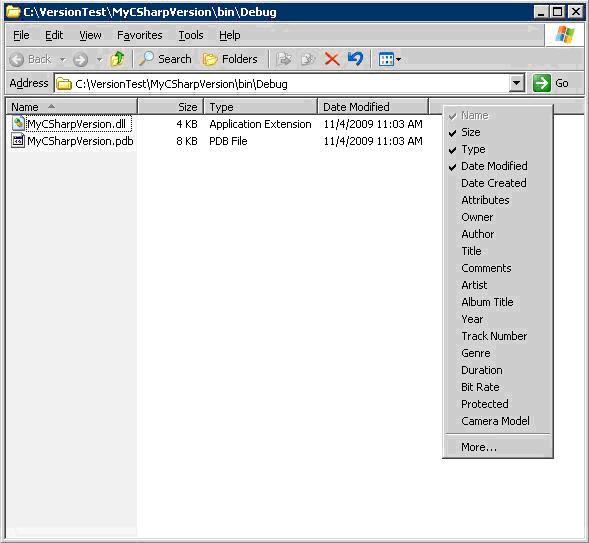Click the blue Undo arrow icon

pos(355,59)
